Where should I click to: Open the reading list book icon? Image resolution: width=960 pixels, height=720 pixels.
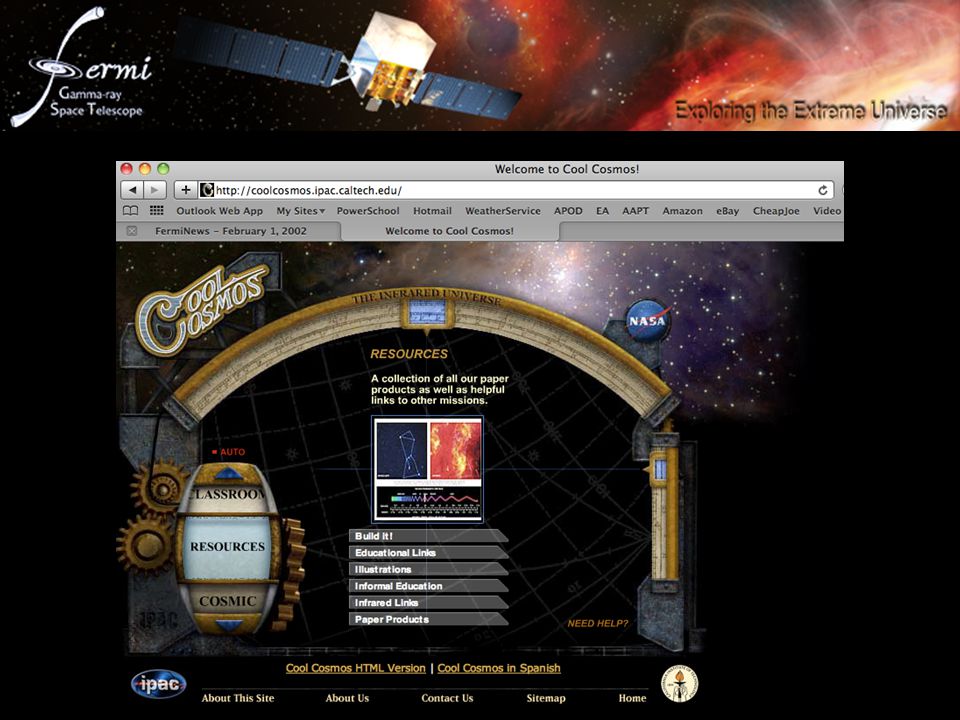coord(130,211)
